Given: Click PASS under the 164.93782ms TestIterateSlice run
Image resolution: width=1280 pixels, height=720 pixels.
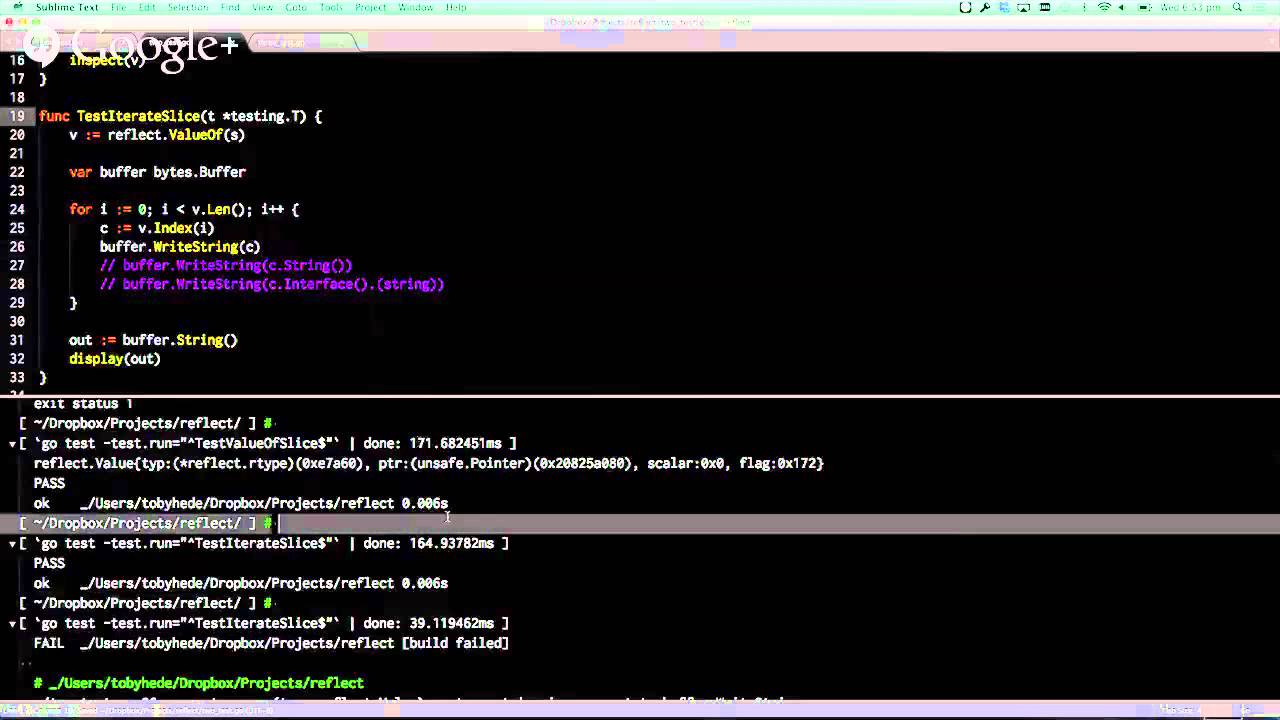Looking at the screenshot, I should tap(49, 563).
